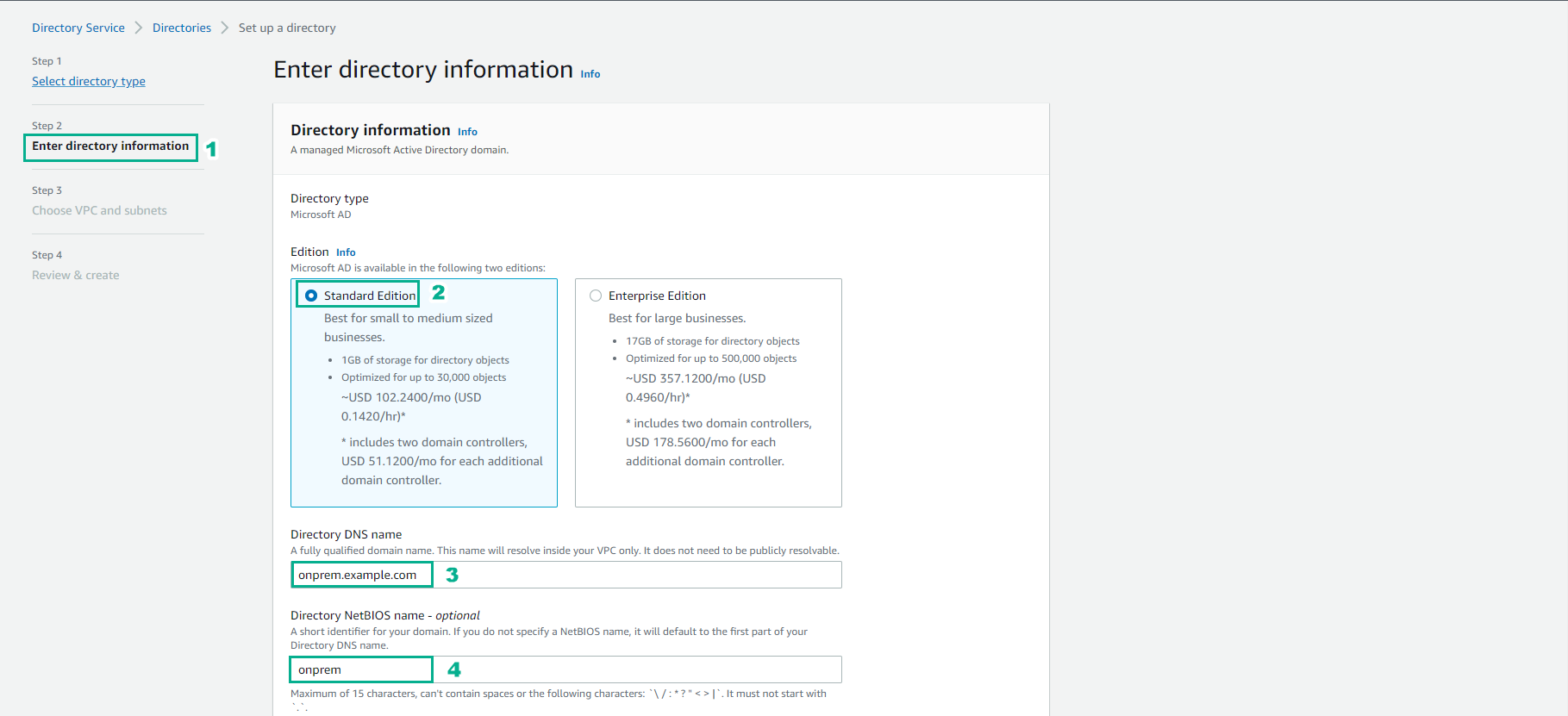Image resolution: width=1568 pixels, height=716 pixels.
Task: Click the 'Directory NetBIOS name - optional' label
Action: click(385, 615)
